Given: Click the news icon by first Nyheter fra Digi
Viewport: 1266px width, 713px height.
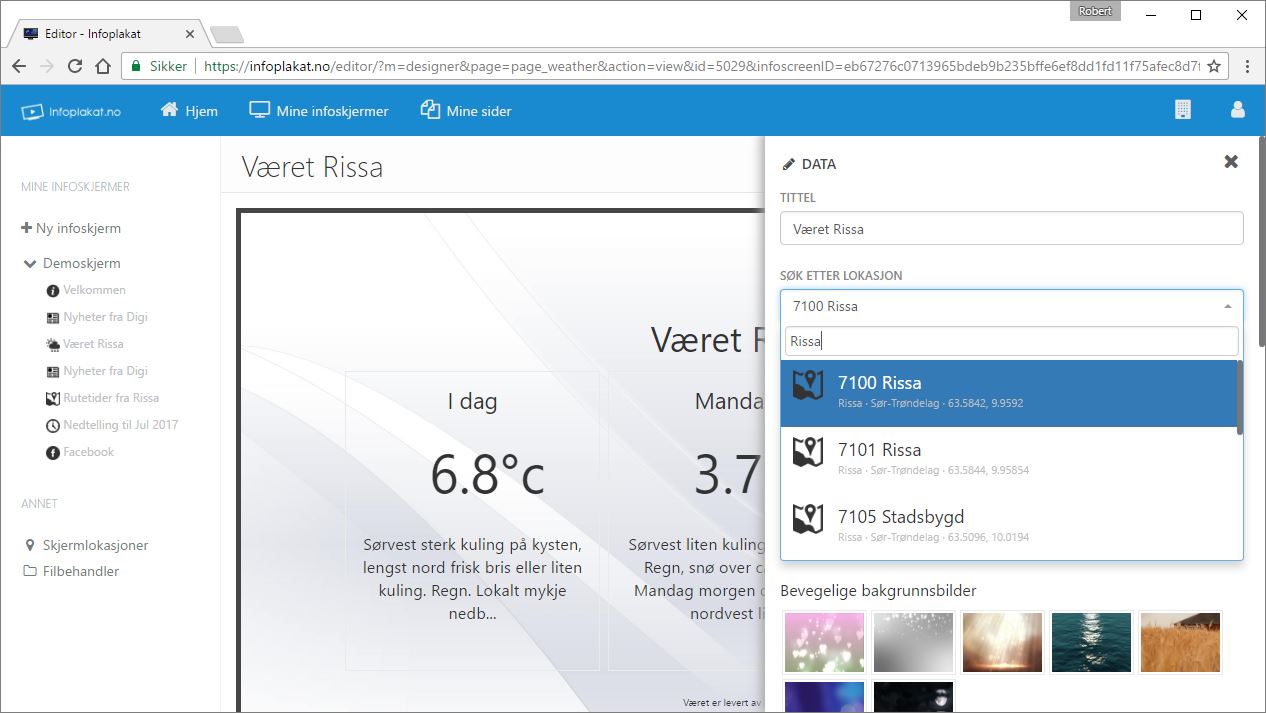Looking at the screenshot, I should 53,318.
